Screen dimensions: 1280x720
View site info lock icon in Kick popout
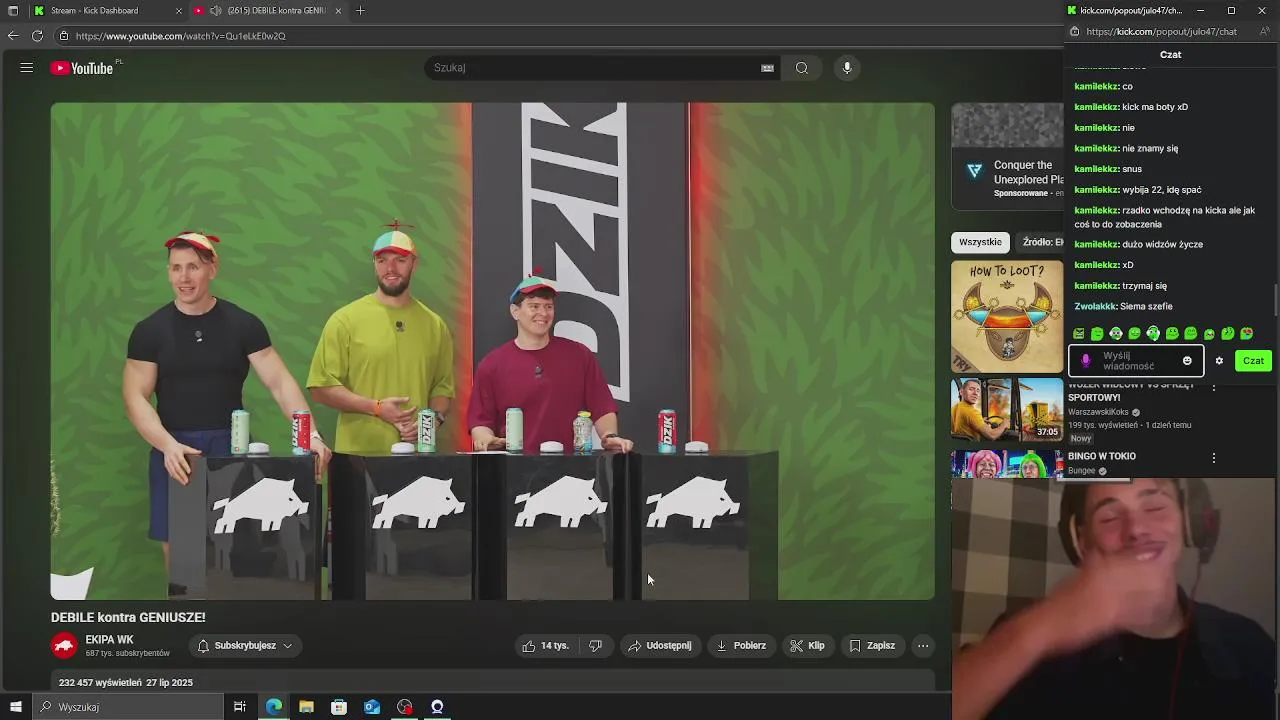[x=1075, y=31]
